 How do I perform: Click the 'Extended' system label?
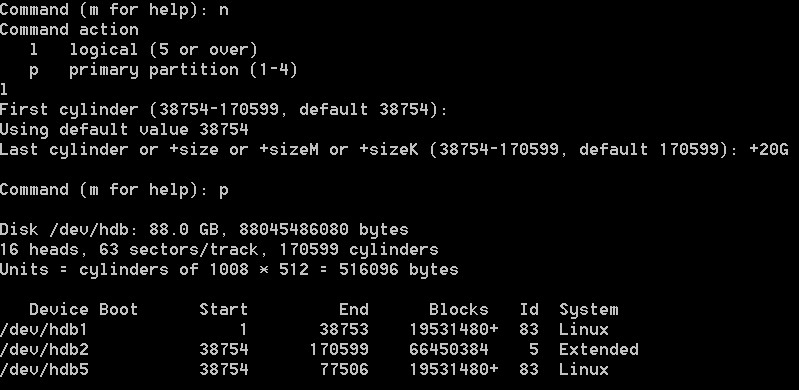[599, 350]
